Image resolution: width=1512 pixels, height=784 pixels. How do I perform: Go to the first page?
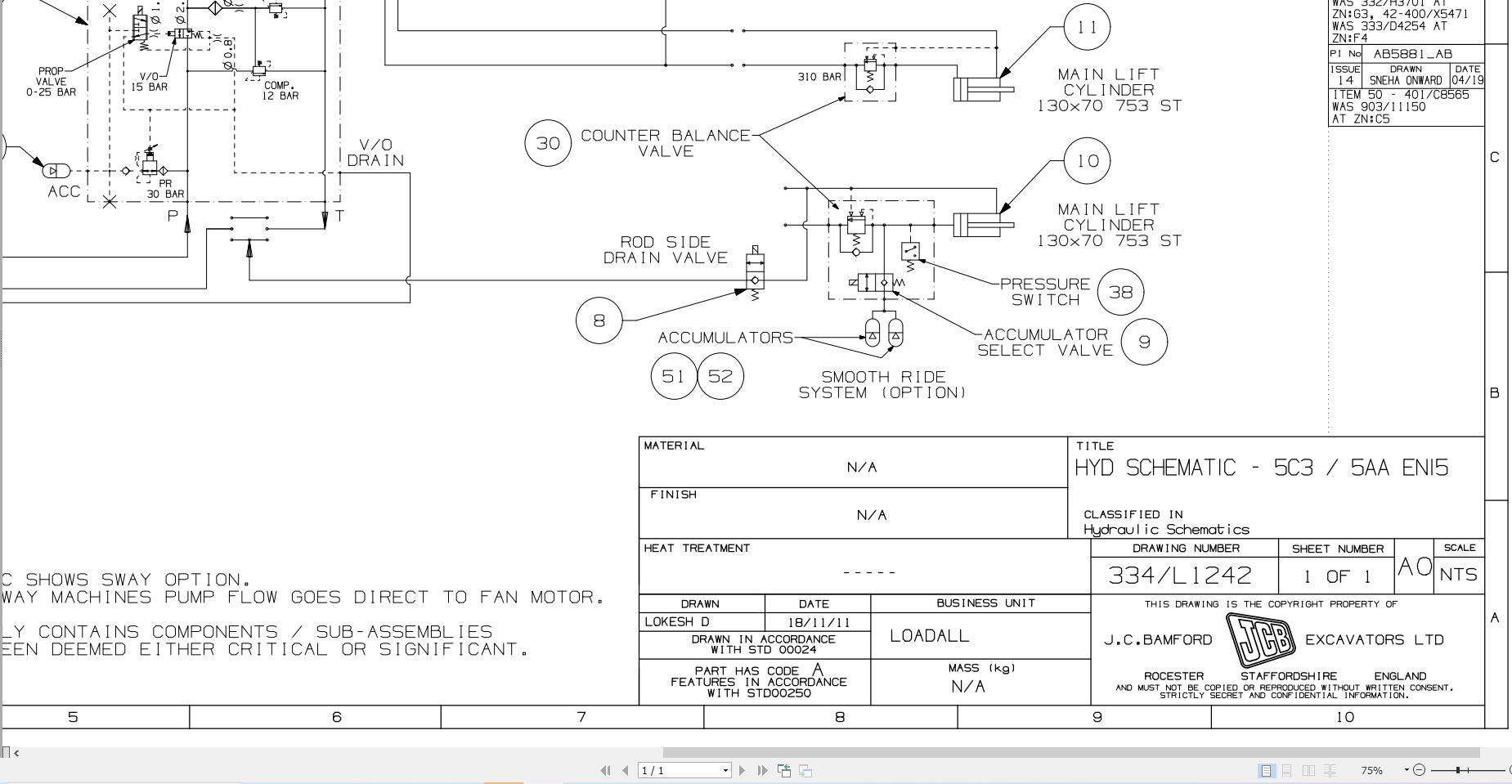(x=606, y=770)
